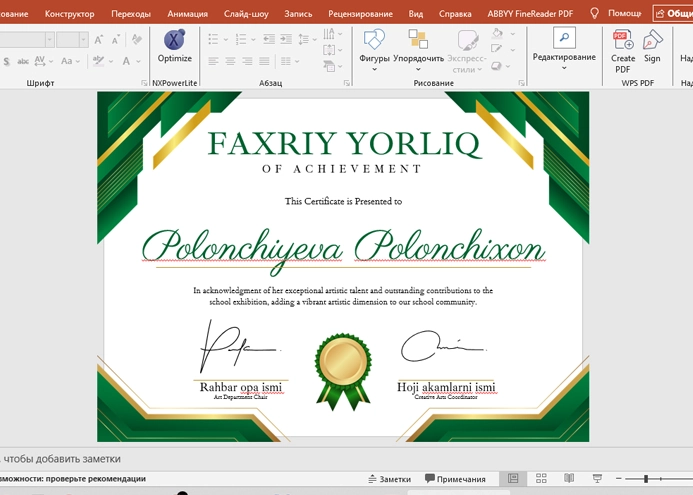Open the Анимация tab
This screenshot has height=495, width=693.
pos(187,14)
